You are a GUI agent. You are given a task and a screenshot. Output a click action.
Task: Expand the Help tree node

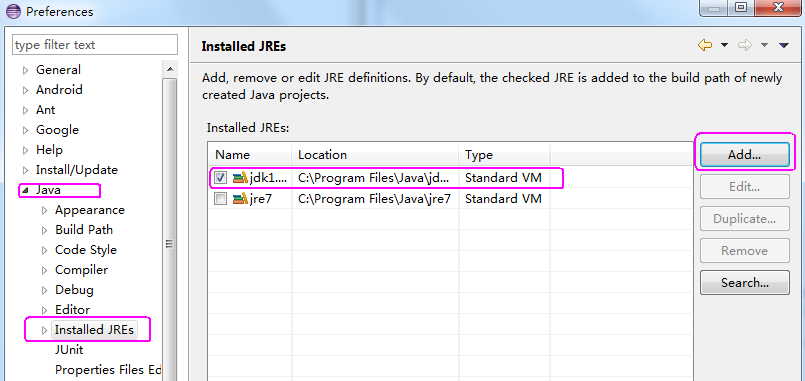(26, 150)
